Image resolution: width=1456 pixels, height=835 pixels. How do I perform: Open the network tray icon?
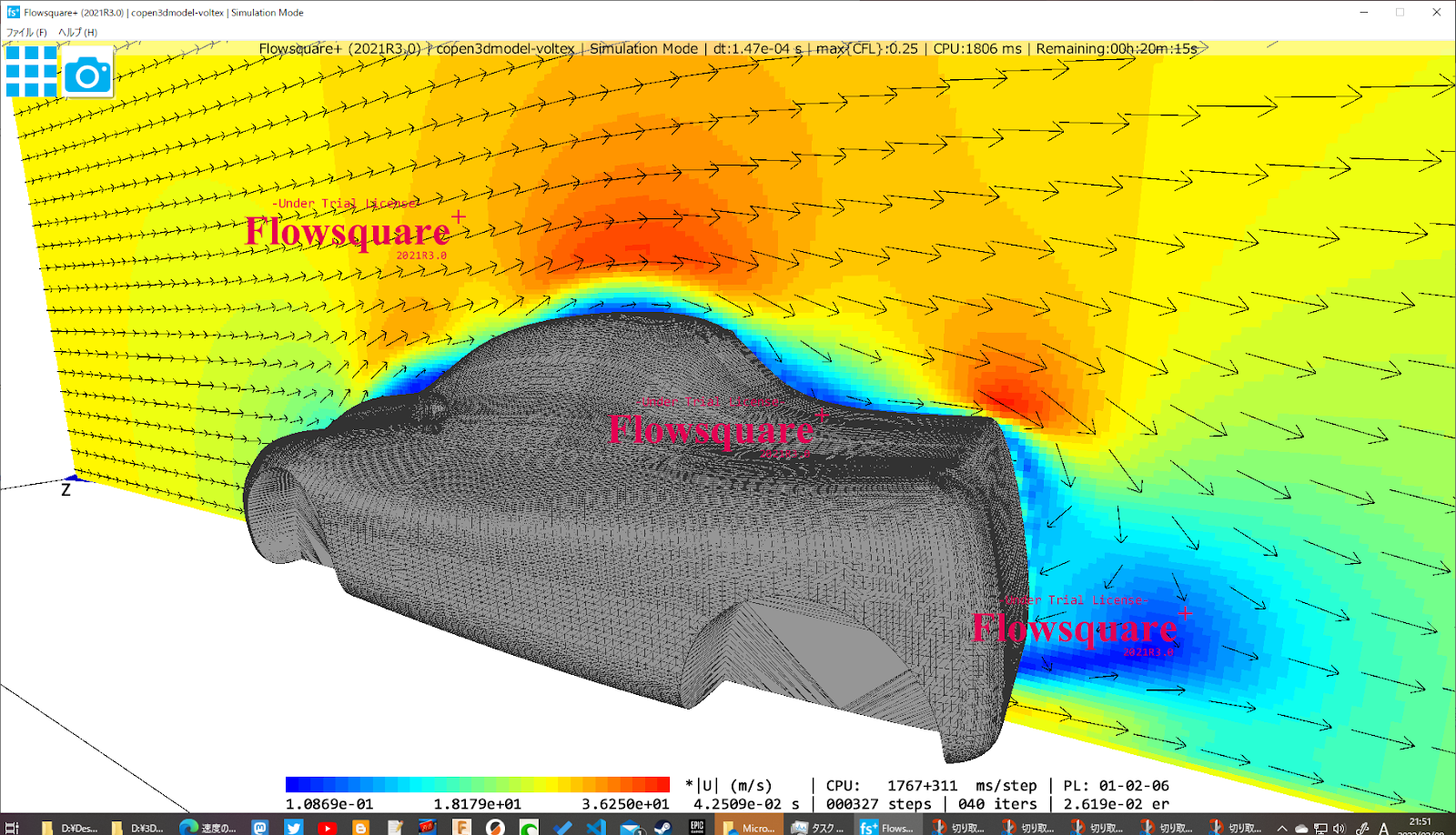coord(1320,828)
